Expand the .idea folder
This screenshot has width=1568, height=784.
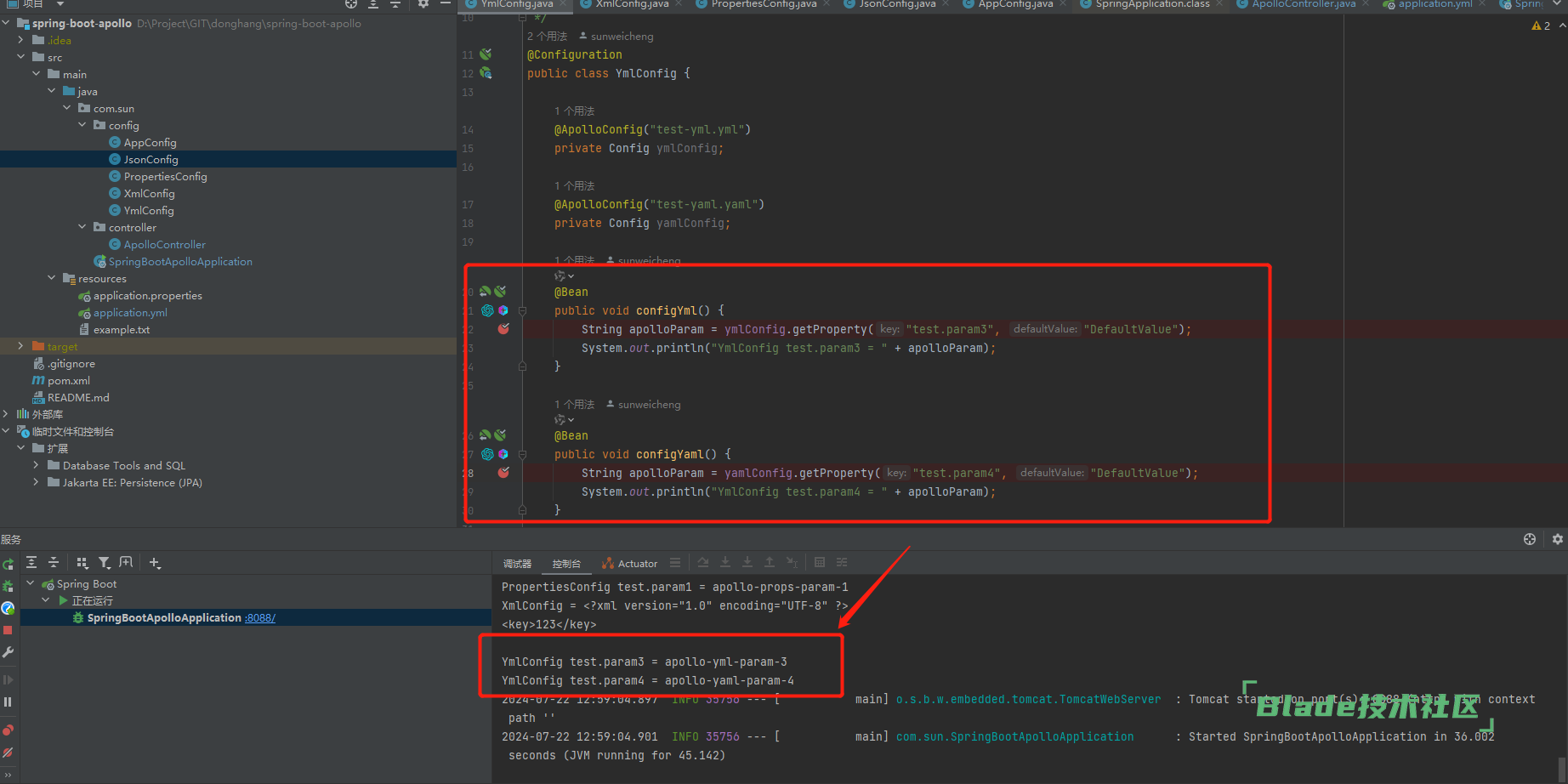(20, 40)
